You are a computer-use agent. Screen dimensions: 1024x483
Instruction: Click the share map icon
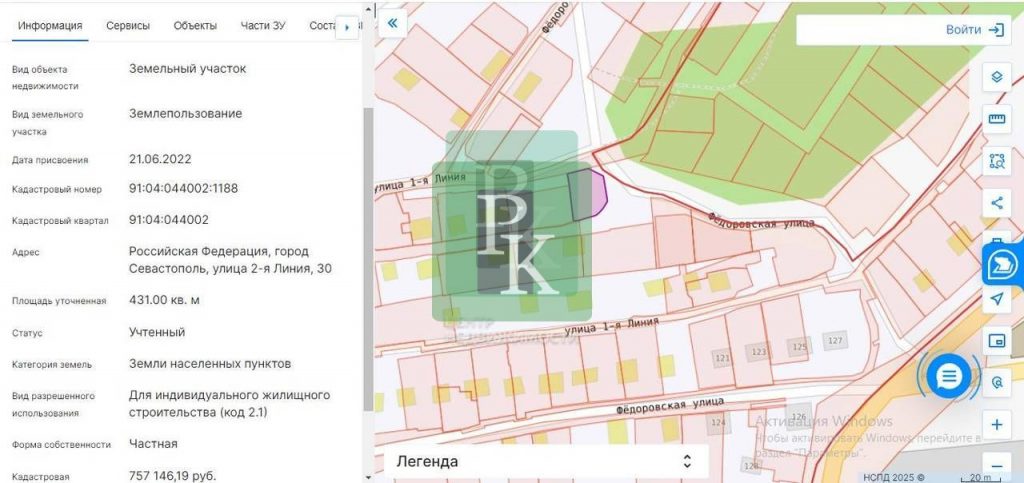tap(996, 203)
